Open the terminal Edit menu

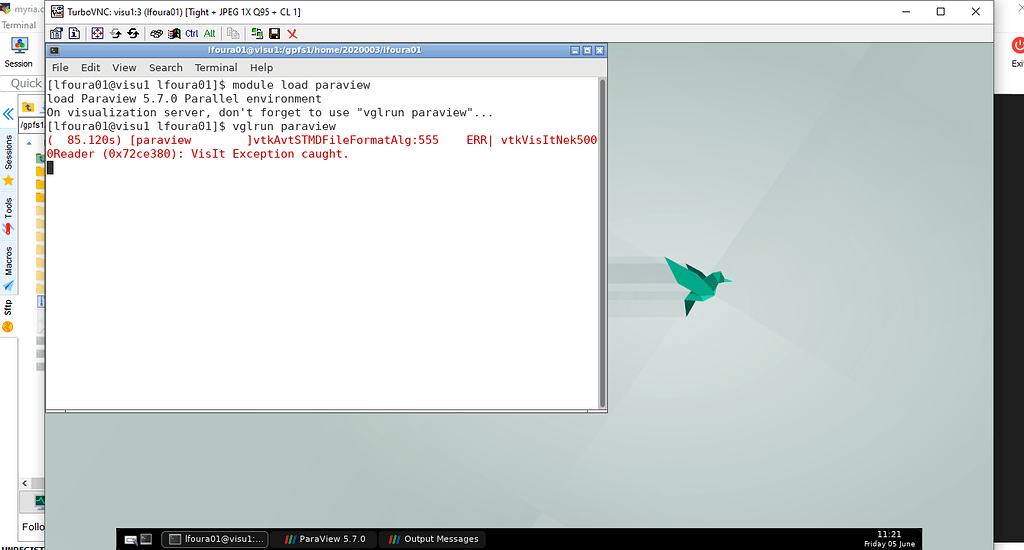(x=90, y=67)
